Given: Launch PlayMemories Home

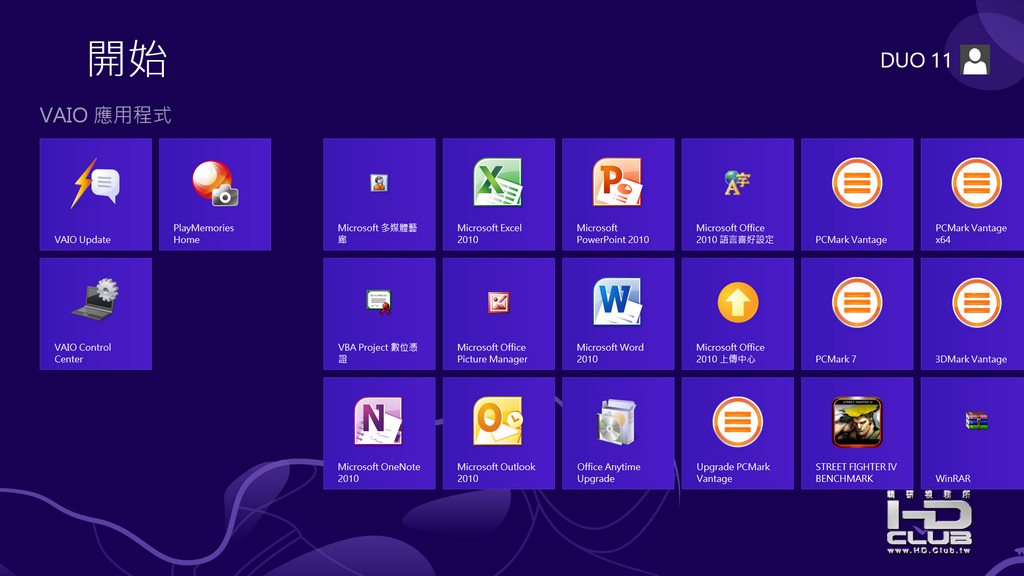Looking at the screenshot, I should pyautogui.click(x=215, y=194).
